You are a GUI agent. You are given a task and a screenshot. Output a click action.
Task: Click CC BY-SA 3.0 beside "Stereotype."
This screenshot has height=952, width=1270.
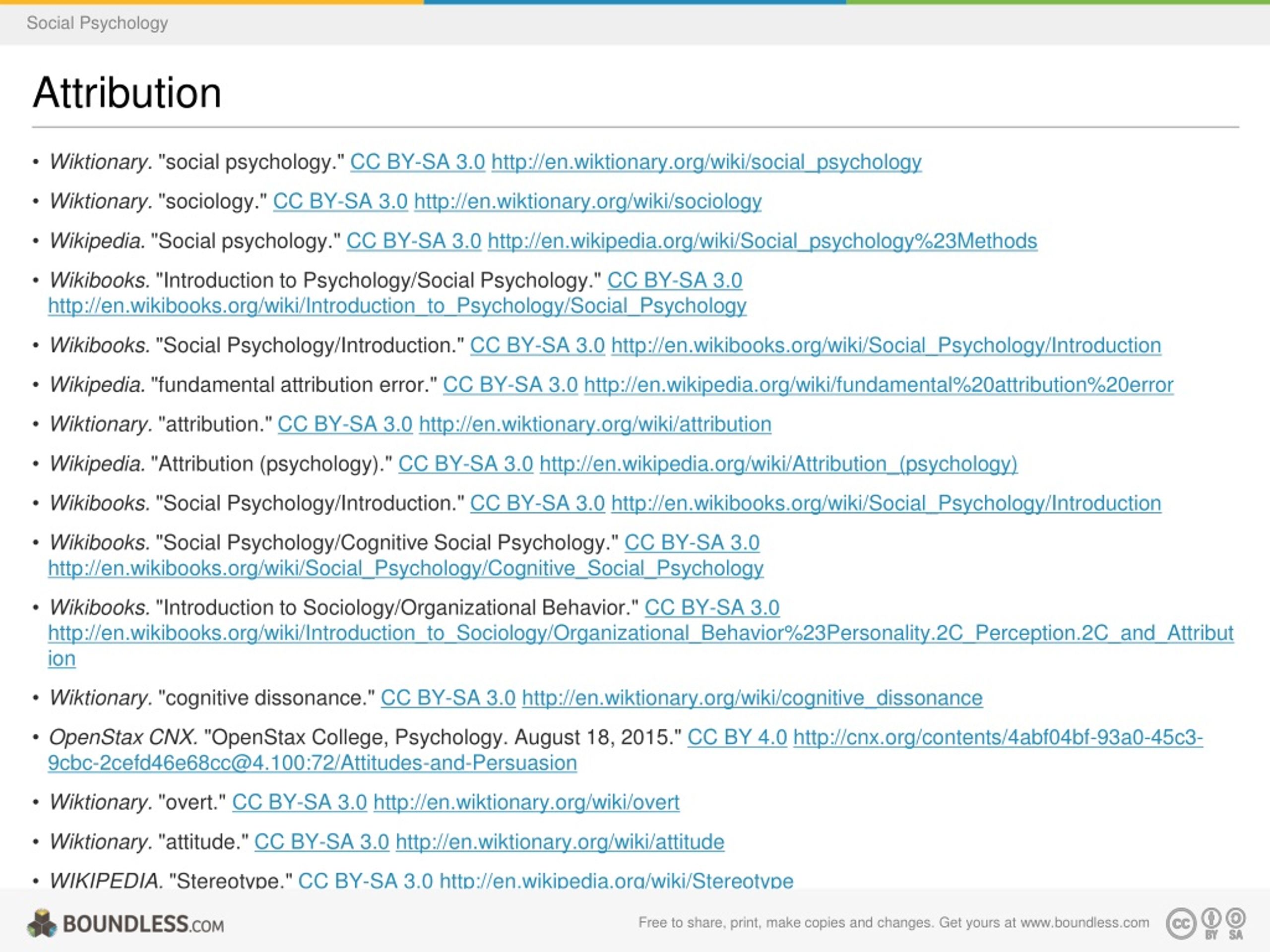pos(365,881)
